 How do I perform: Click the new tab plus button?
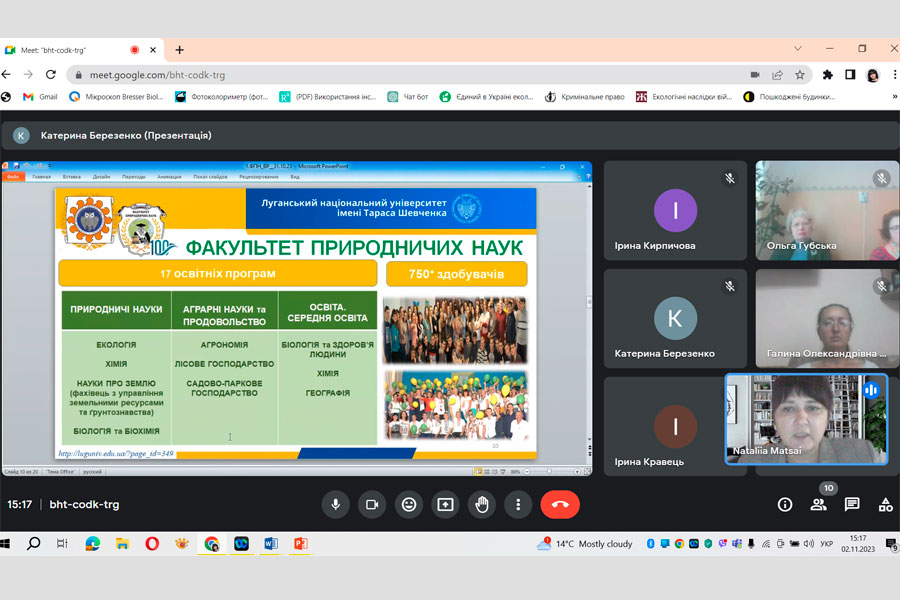180,50
